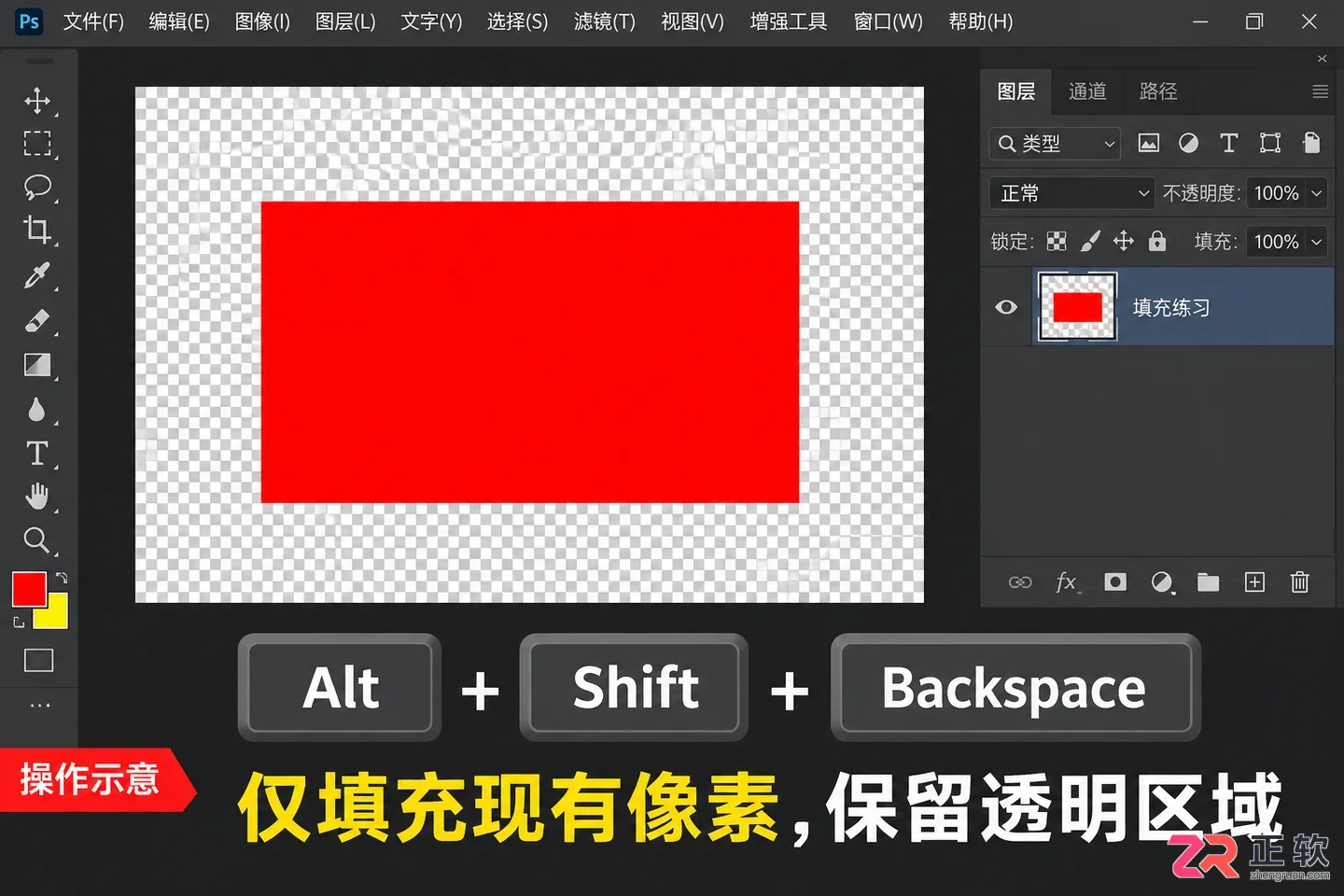This screenshot has height=896, width=1344.
Task: Close the layers panel group
Action: pyautogui.click(x=1322, y=58)
